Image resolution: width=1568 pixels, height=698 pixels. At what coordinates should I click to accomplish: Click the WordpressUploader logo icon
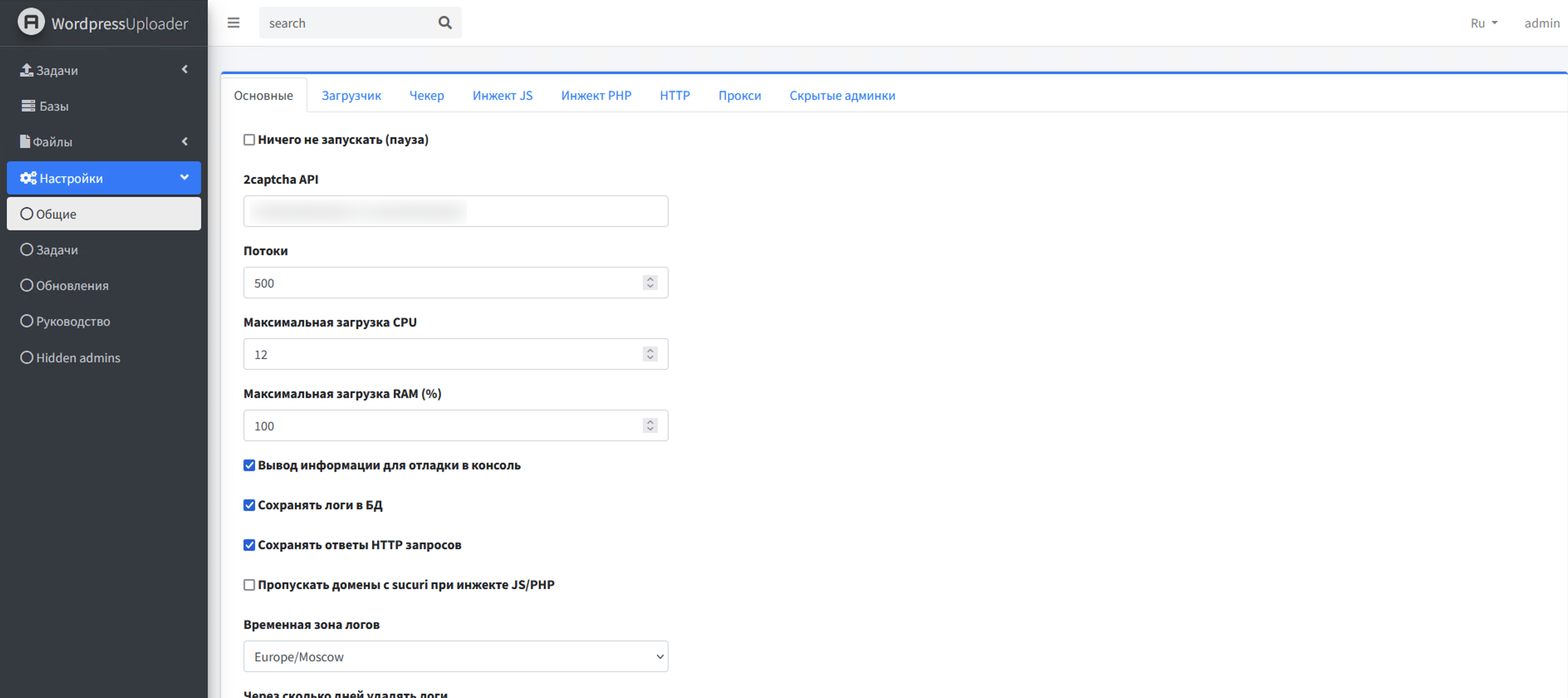(x=30, y=22)
